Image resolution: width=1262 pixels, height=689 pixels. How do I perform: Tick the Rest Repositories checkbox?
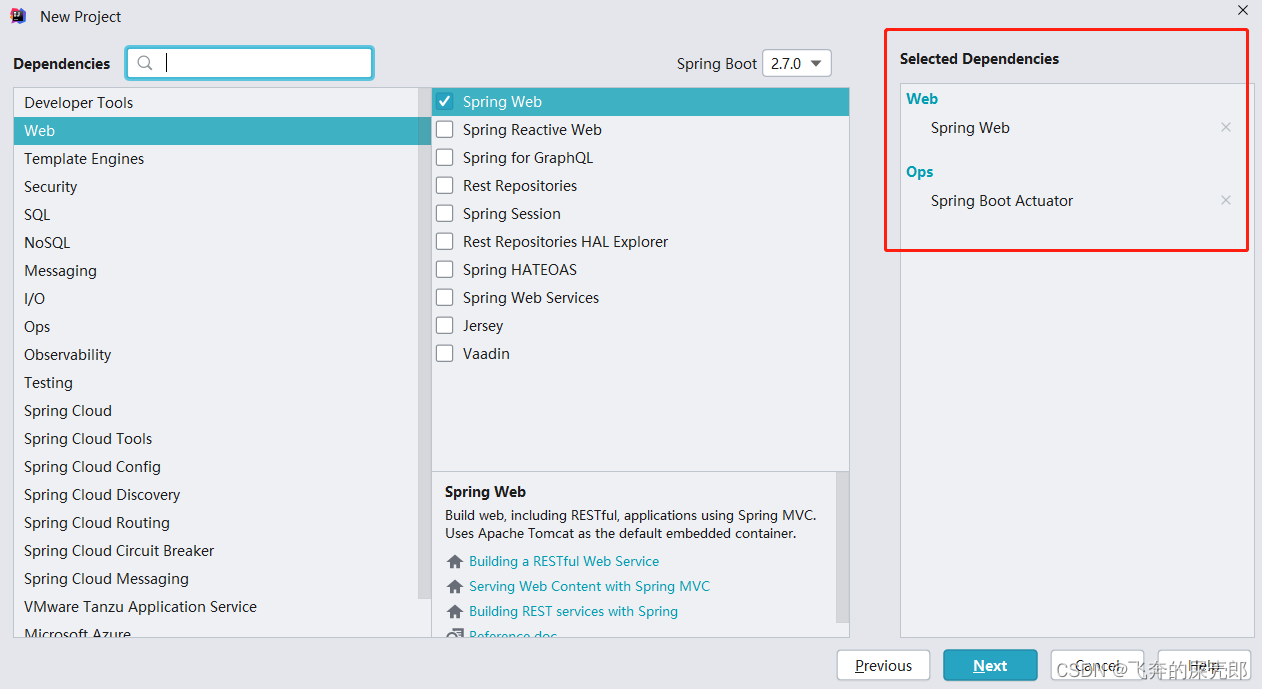(444, 185)
